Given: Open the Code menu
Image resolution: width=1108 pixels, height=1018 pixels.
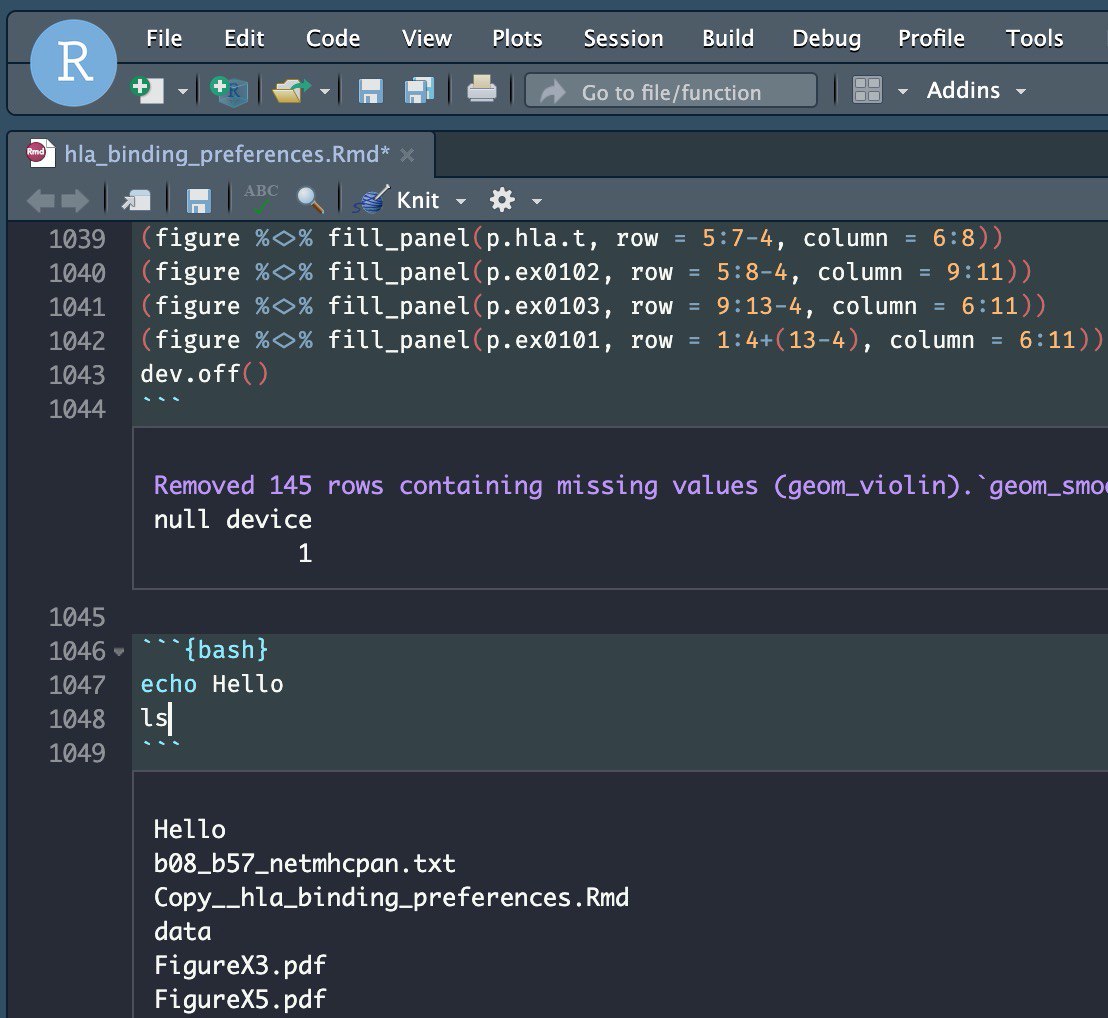Looking at the screenshot, I should pyautogui.click(x=333, y=38).
